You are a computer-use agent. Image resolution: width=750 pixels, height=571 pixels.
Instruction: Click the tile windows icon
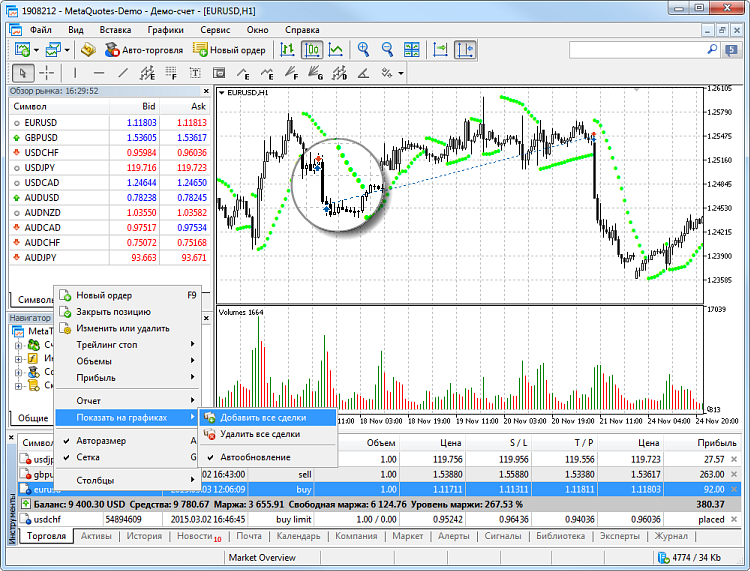(411, 50)
